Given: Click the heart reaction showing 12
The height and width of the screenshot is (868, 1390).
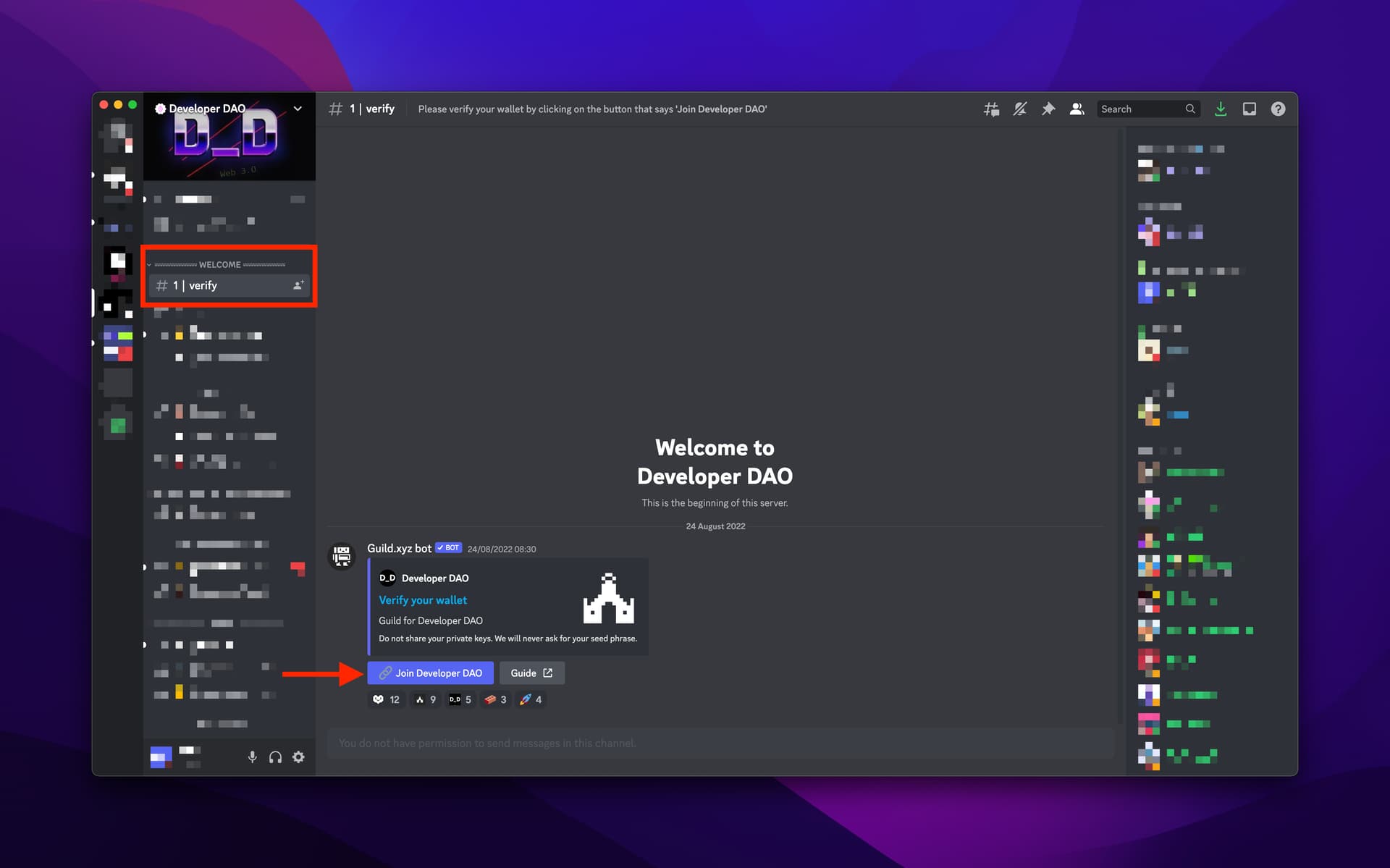Looking at the screenshot, I should coord(386,699).
